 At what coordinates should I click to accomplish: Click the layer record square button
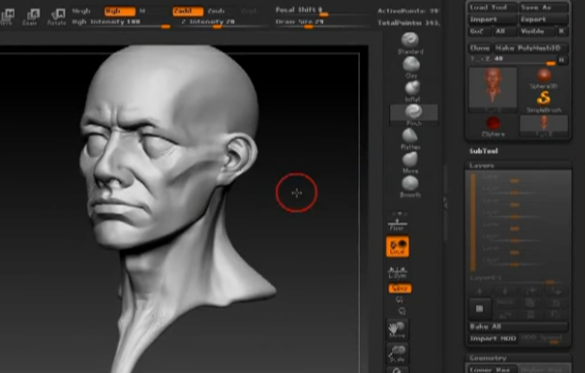pos(479,308)
